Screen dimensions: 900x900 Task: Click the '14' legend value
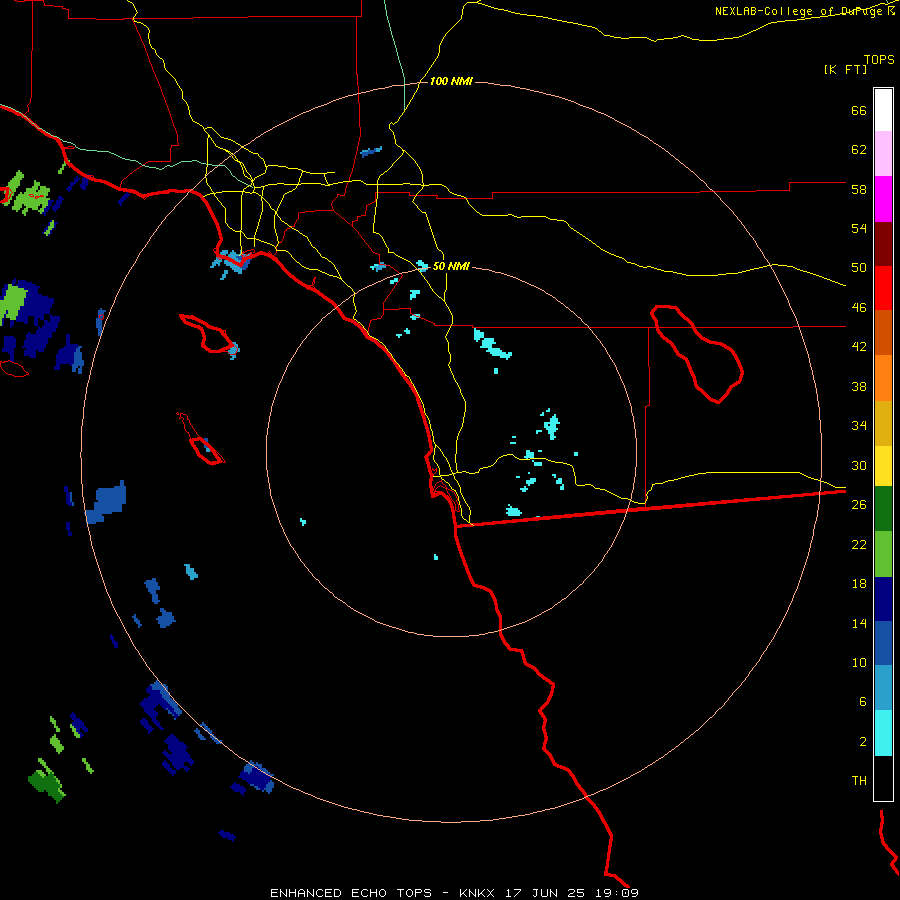tap(859, 623)
